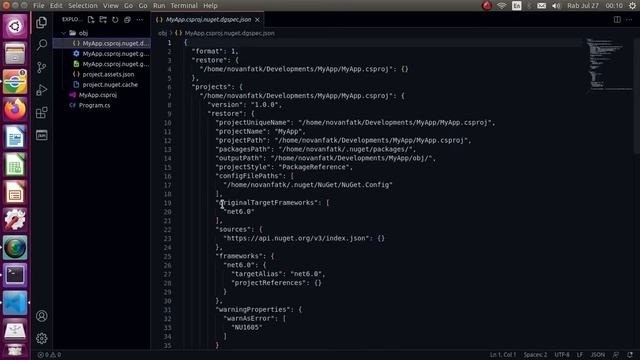Launch Files manager from Ubuntu dock
640x360 pixels.
15,53
